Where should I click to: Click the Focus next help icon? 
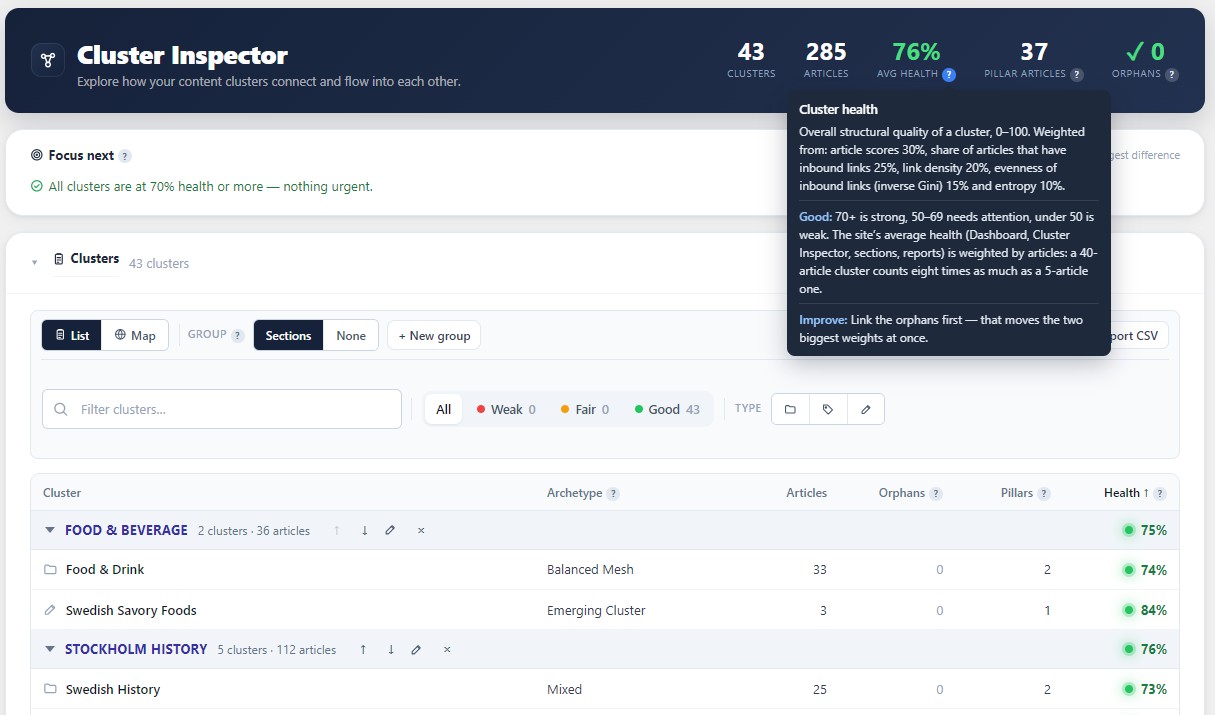click(x=125, y=156)
